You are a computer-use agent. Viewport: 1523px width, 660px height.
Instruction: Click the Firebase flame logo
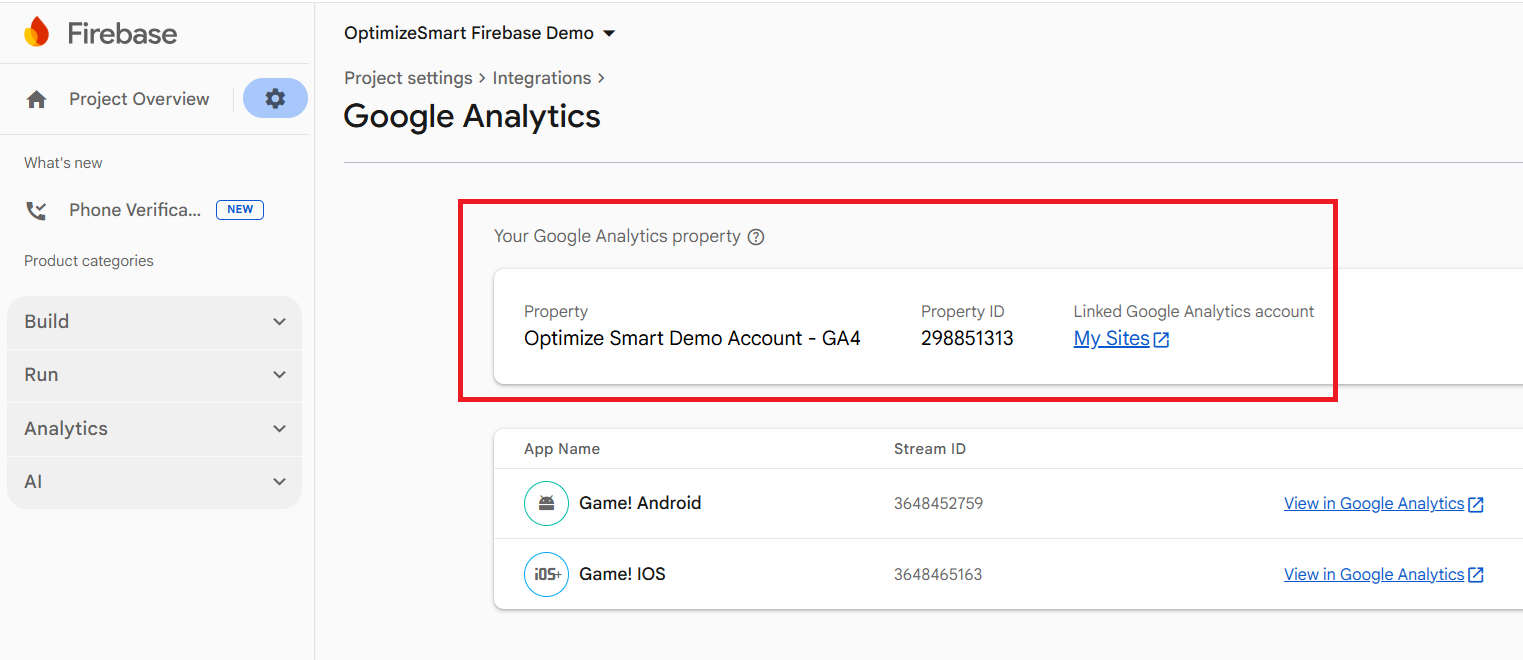pyautogui.click(x=36, y=33)
